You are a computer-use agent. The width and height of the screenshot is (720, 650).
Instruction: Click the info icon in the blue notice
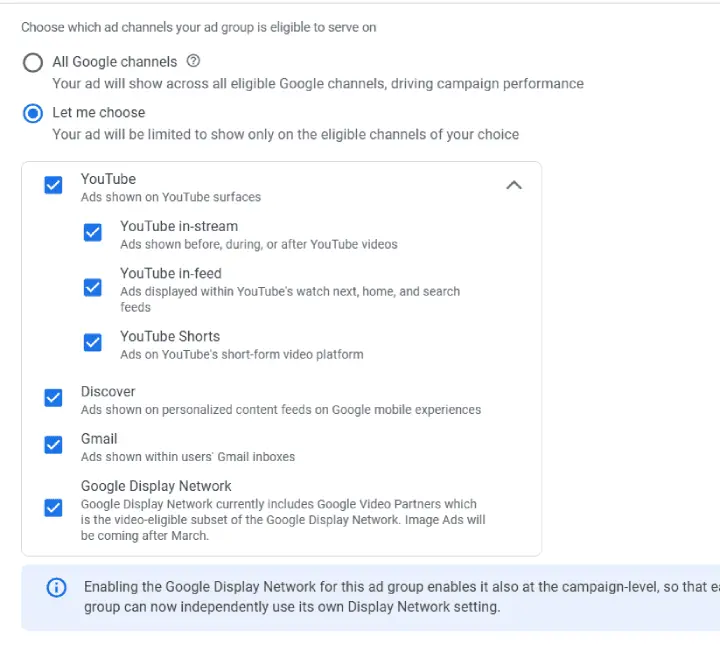(57, 588)
